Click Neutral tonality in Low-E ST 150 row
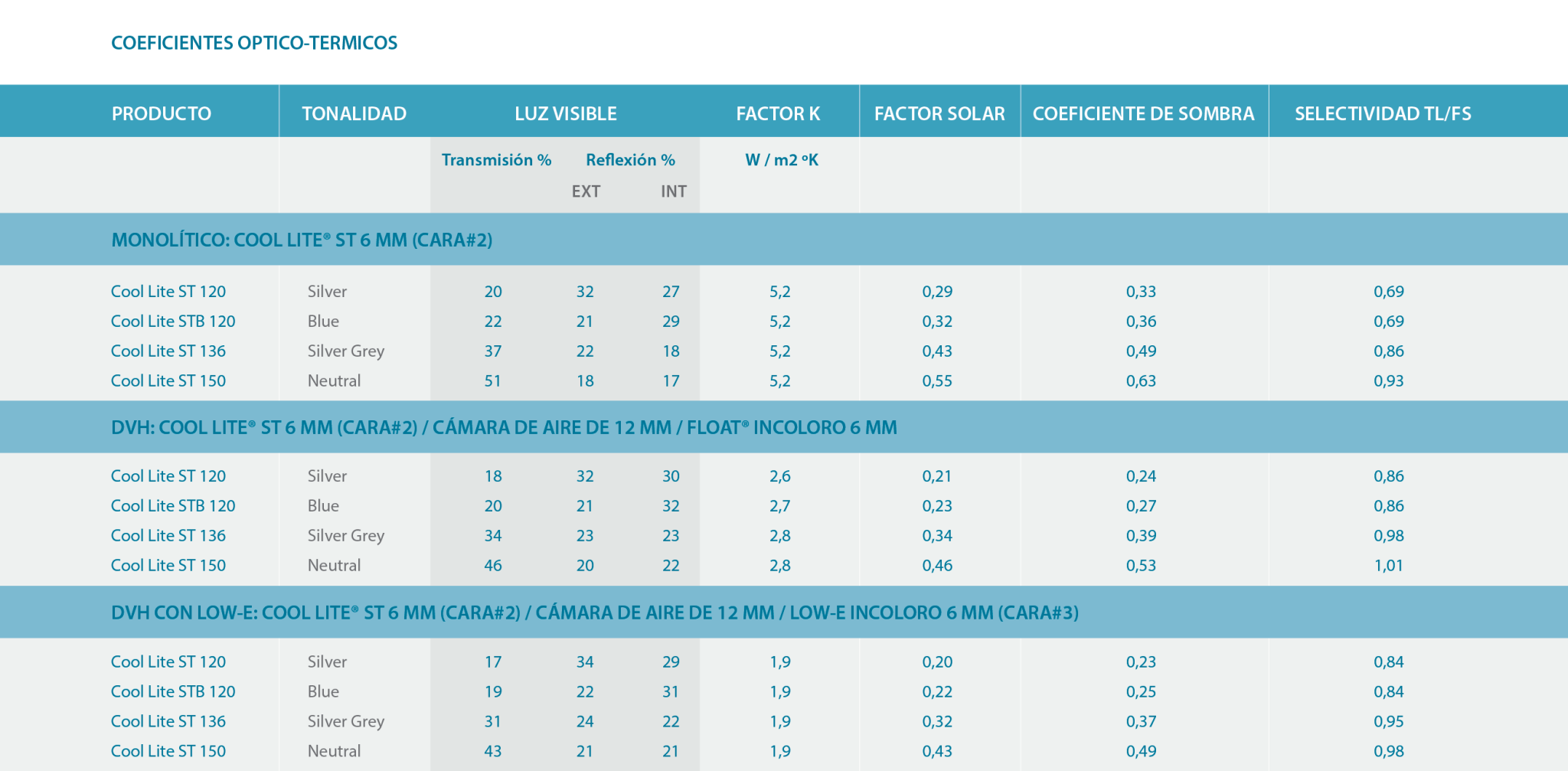Screen dimensions: 1568x771 [x=334, y=752]
